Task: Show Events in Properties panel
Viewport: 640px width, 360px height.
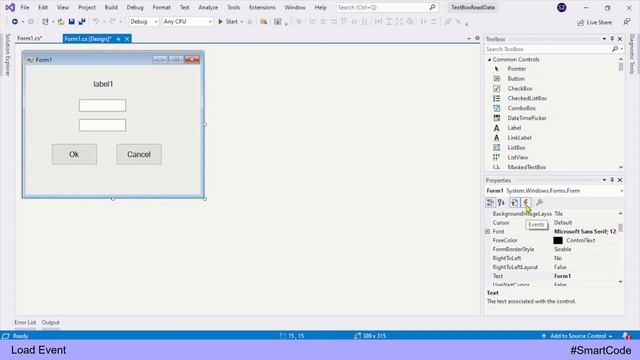Action: (526, 202)
